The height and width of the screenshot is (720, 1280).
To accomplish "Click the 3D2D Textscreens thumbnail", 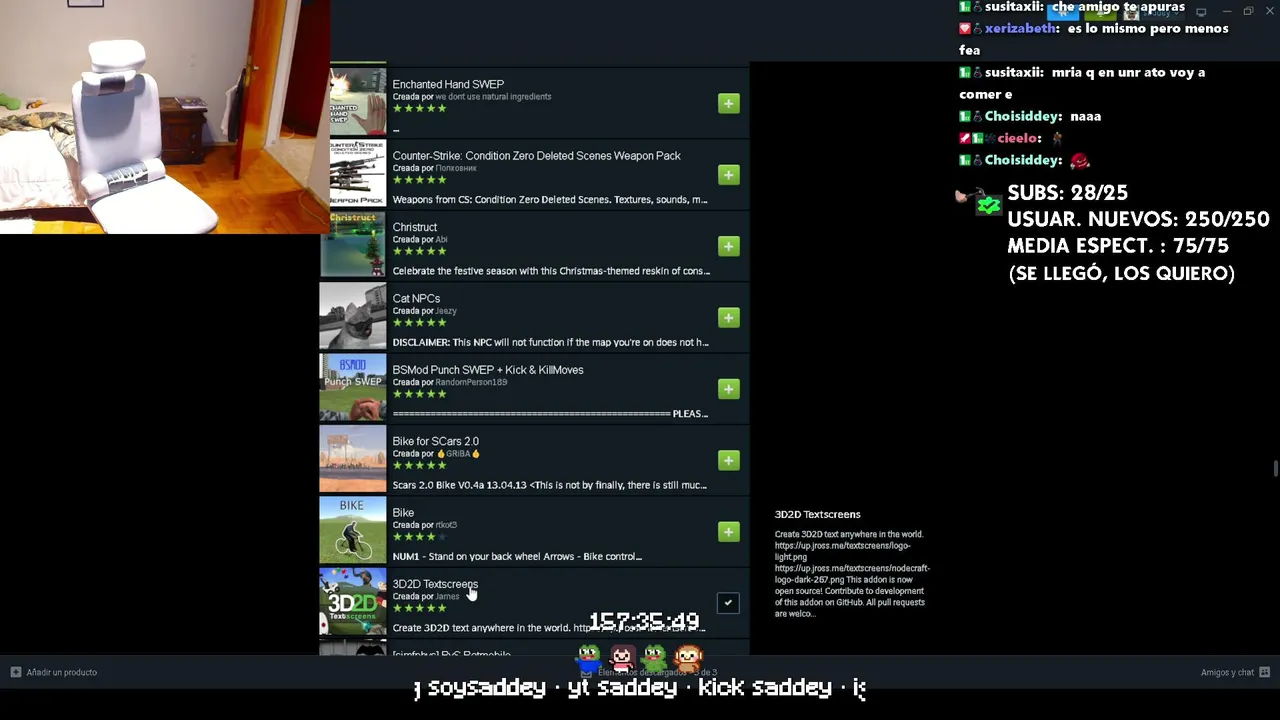I will (353, 602).
